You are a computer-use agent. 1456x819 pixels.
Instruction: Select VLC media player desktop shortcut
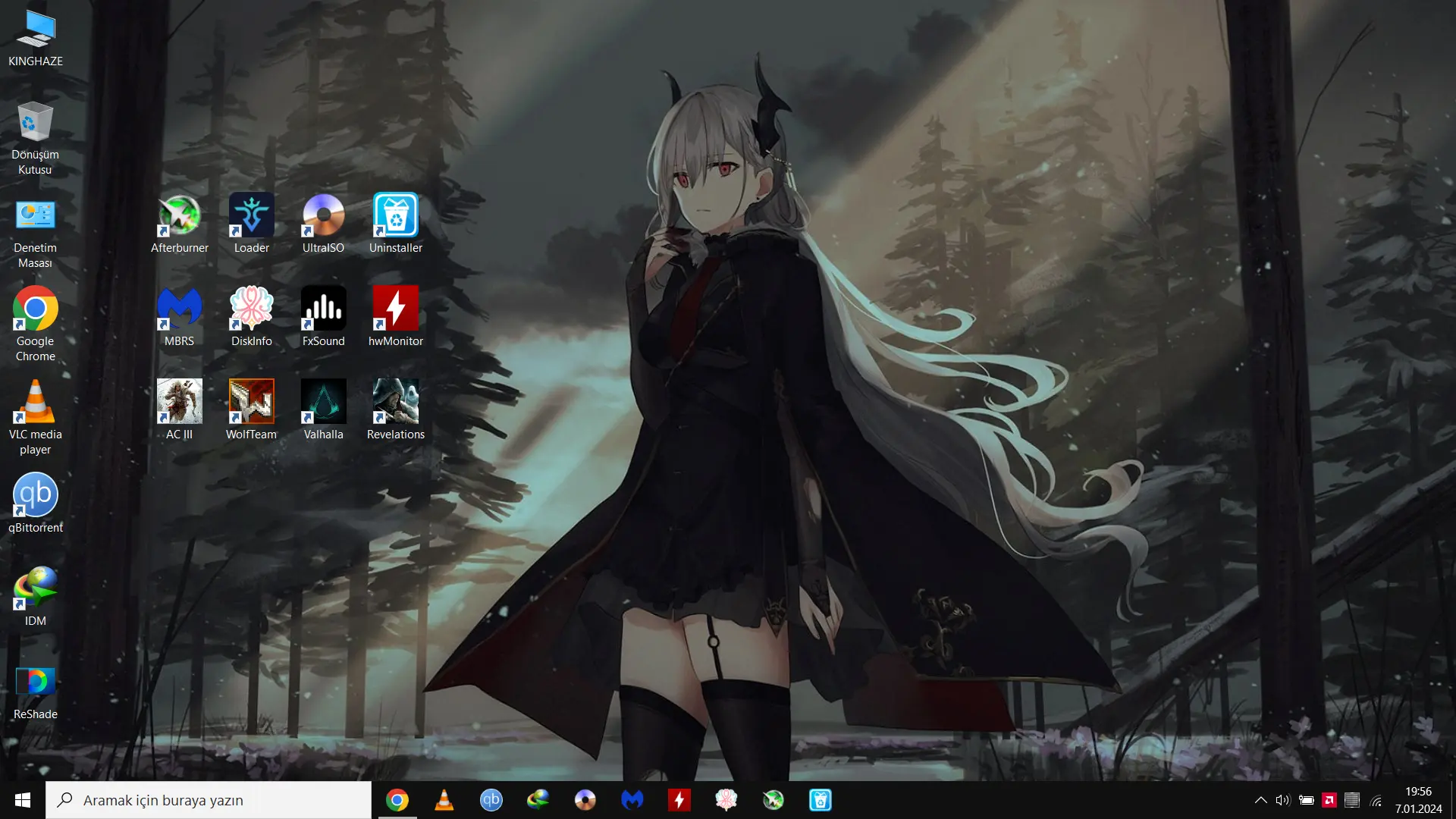coord(35,418)
